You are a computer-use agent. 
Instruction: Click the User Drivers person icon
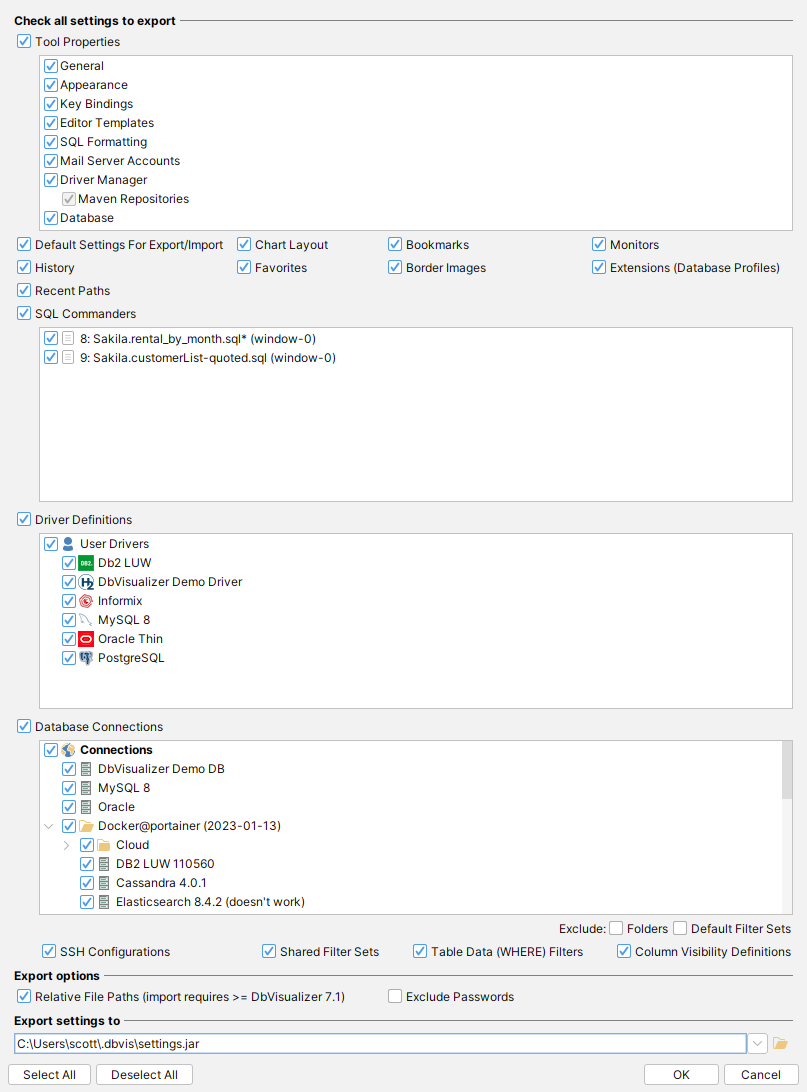click(68, 544)
